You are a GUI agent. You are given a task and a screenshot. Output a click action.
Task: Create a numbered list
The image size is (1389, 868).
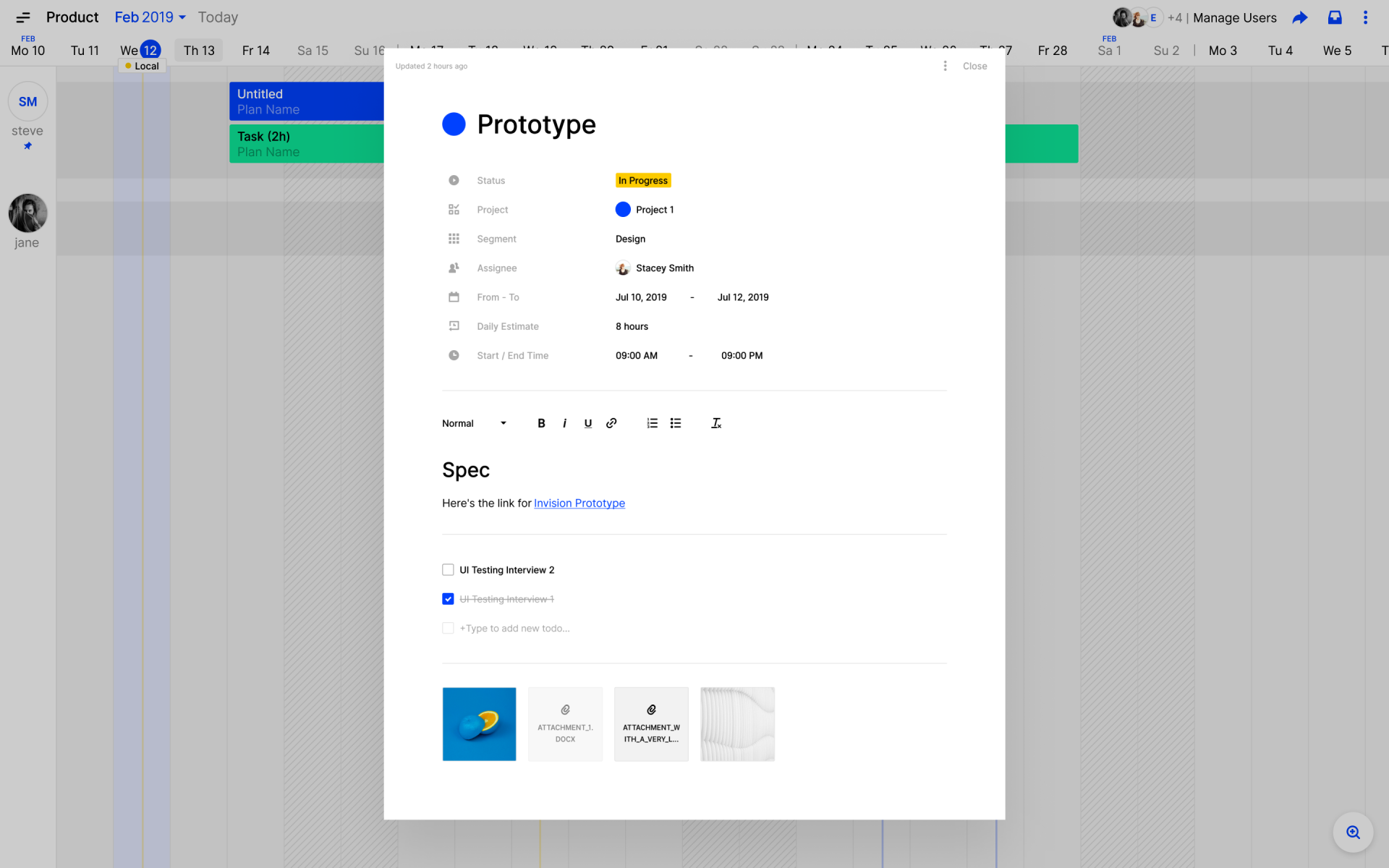pos(652,423)
